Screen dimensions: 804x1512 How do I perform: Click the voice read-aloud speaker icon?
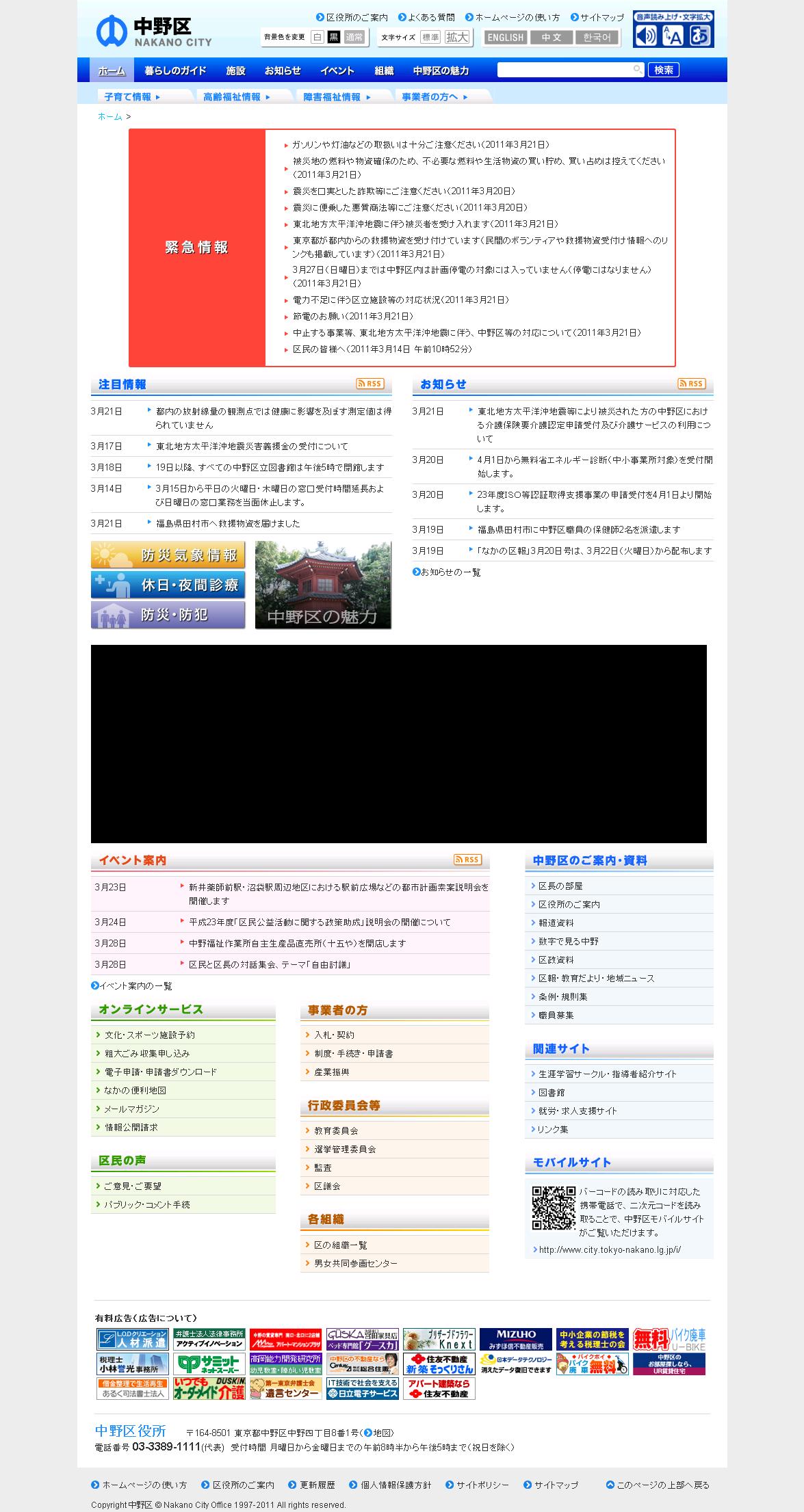(645, 36)
